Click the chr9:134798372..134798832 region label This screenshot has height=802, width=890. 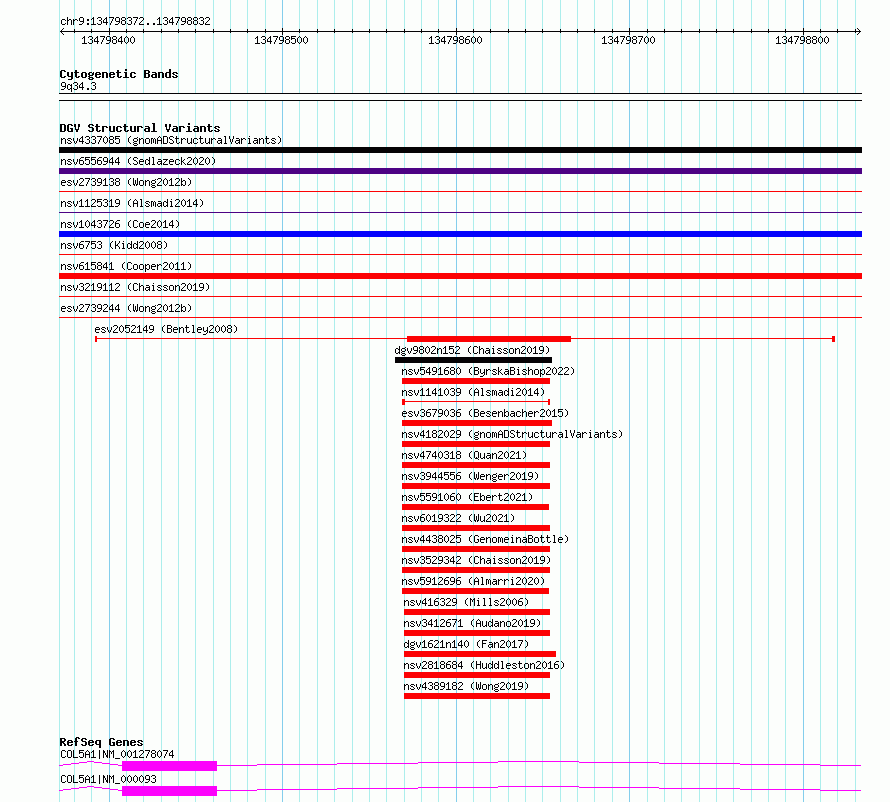click(135, 21)
